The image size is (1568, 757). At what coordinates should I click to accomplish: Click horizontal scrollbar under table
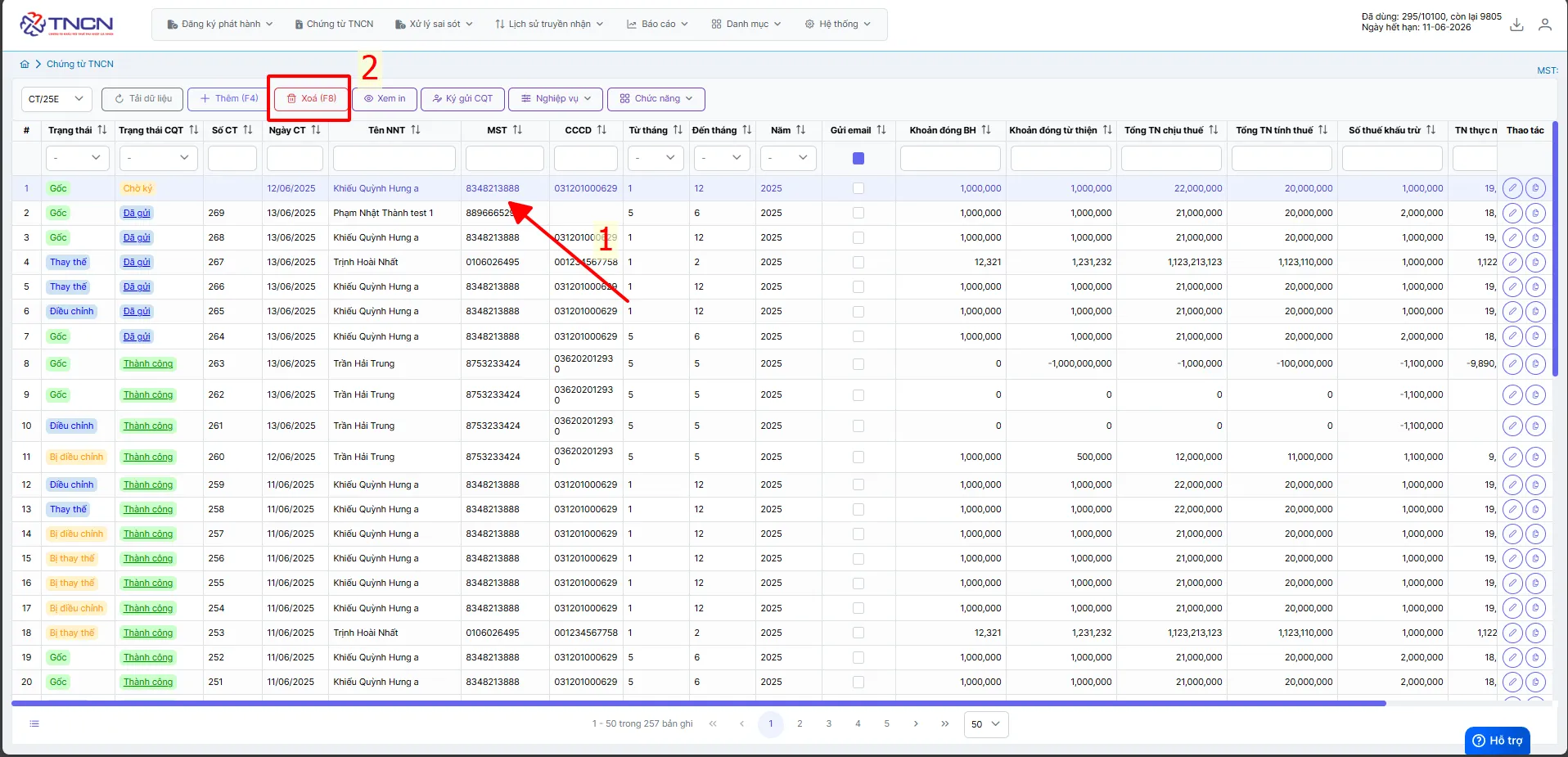click(x=698, y=703)
